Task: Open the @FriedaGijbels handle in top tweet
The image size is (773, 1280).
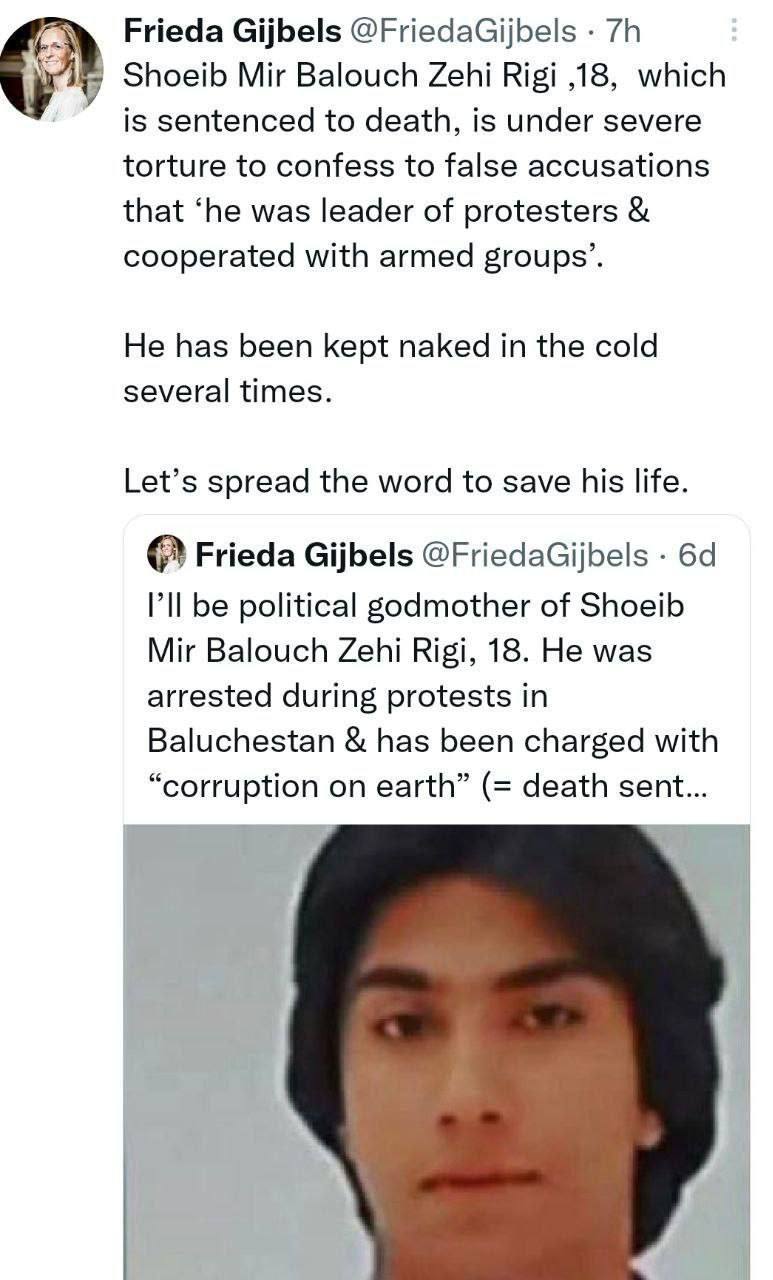Action: (462, 32)
